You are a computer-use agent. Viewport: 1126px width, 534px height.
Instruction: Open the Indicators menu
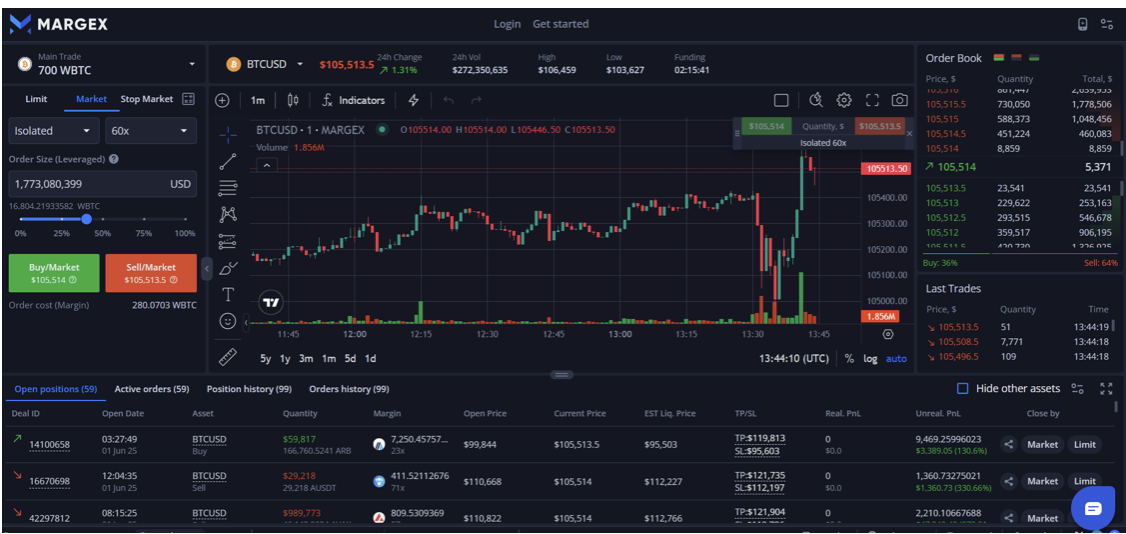tap(353, 100)
